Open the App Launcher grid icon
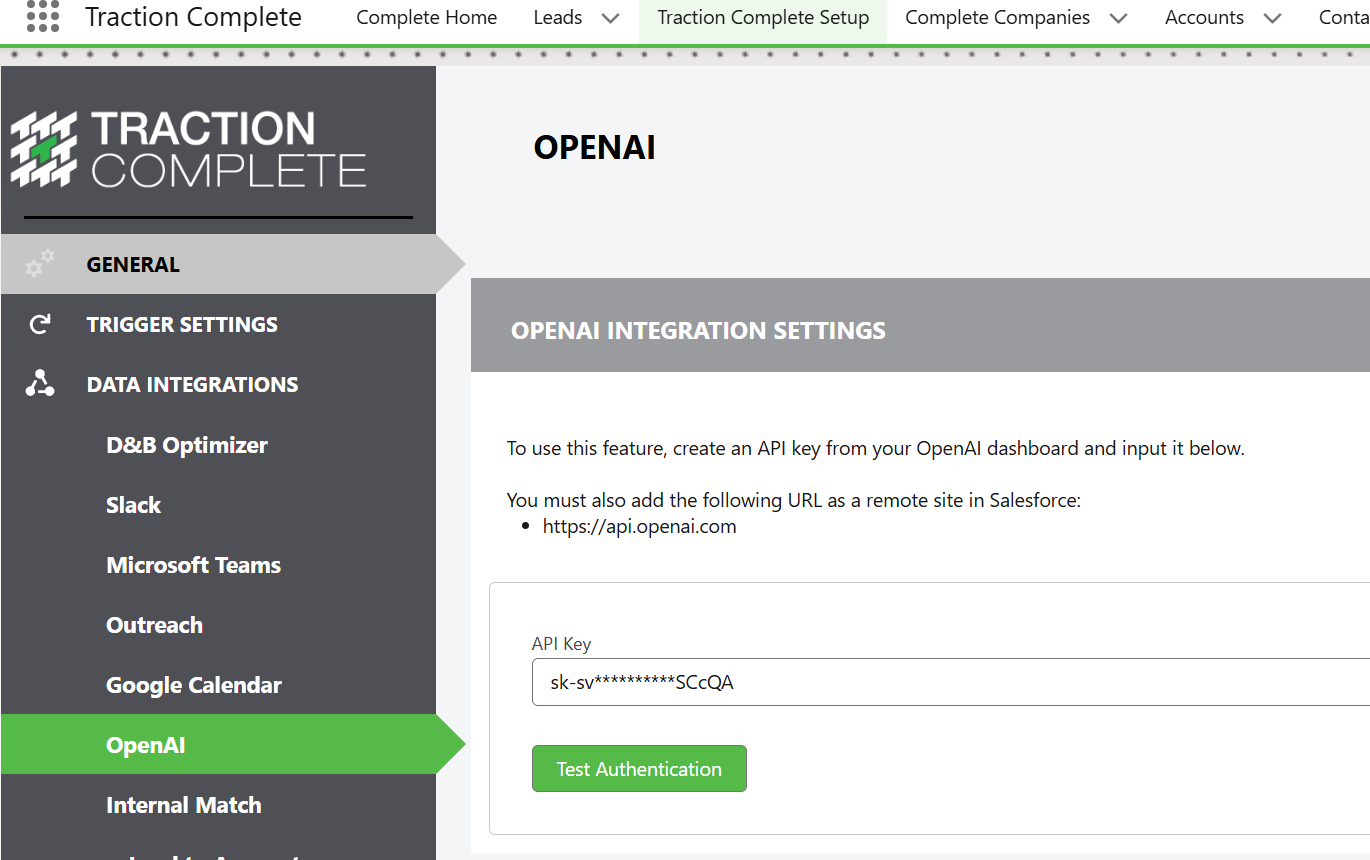 [x=43, y=16]
